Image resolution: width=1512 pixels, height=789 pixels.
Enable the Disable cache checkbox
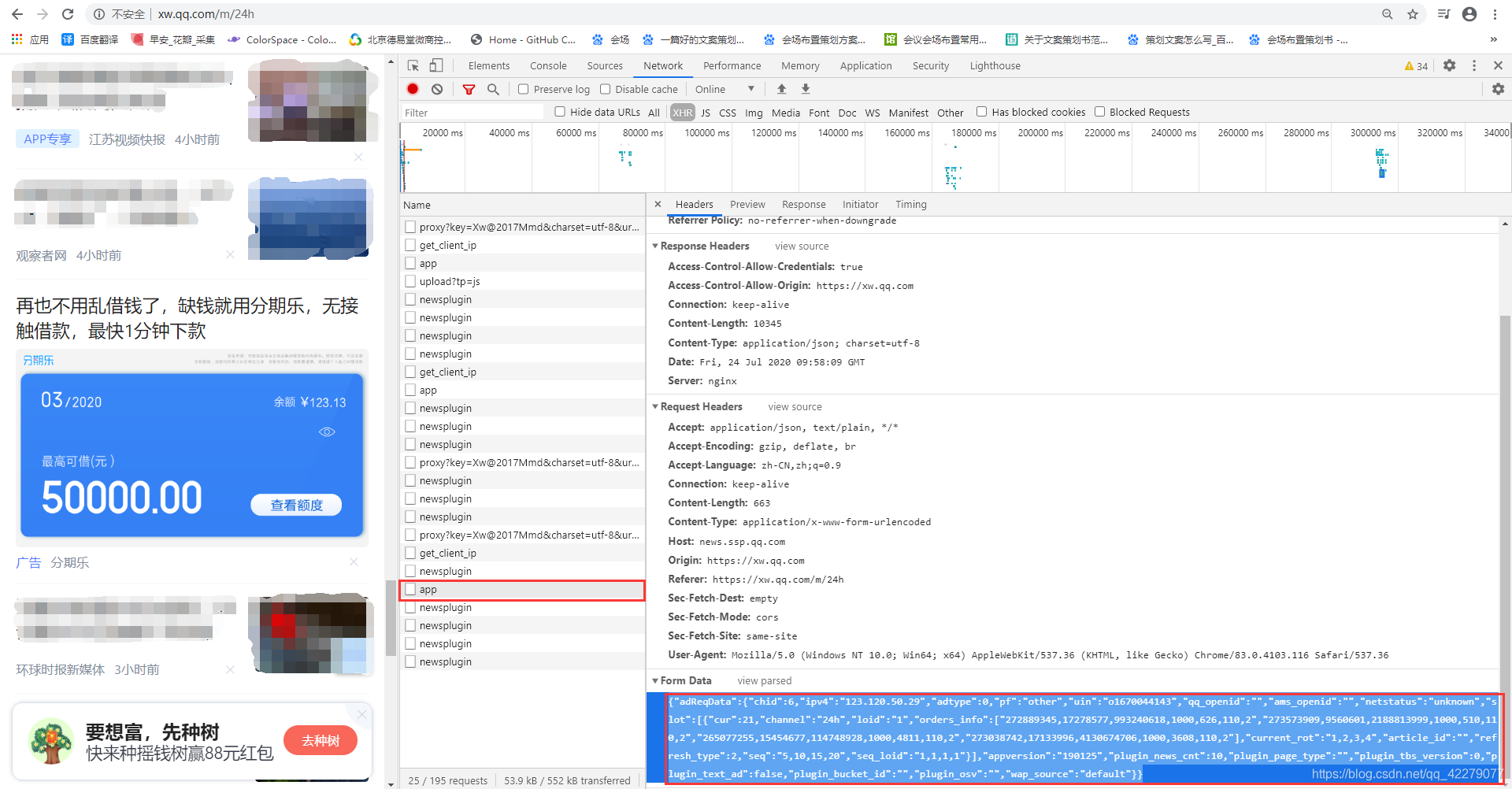point(605,89)
